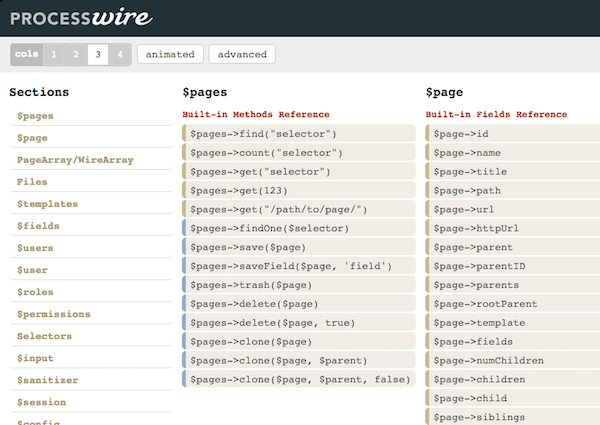
Task: Expand the $page->httpUrl entry
Action: coord(513,228)
